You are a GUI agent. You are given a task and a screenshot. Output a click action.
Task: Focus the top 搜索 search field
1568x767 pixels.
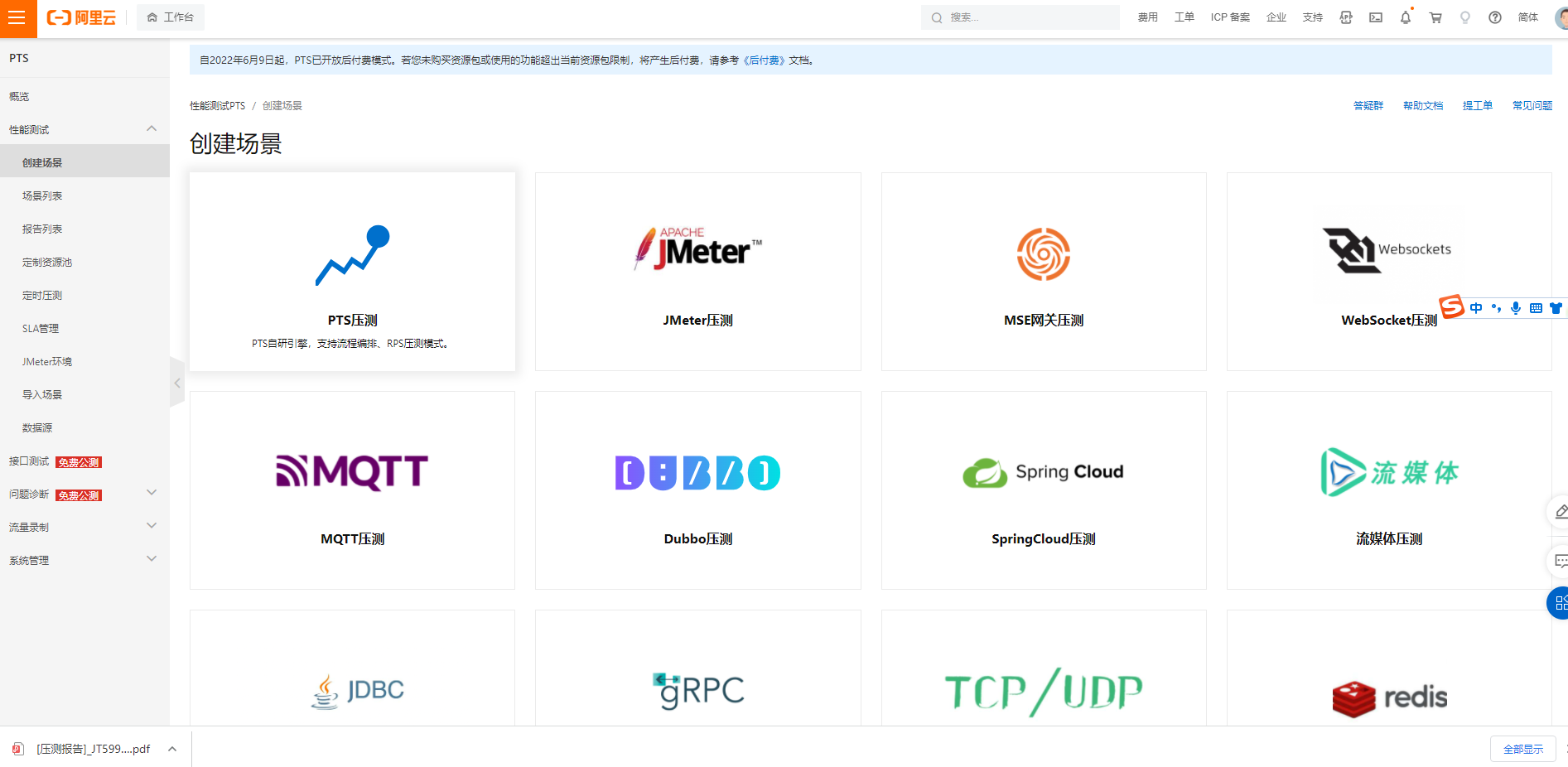pyautogui.click(x=1020, y=17)
